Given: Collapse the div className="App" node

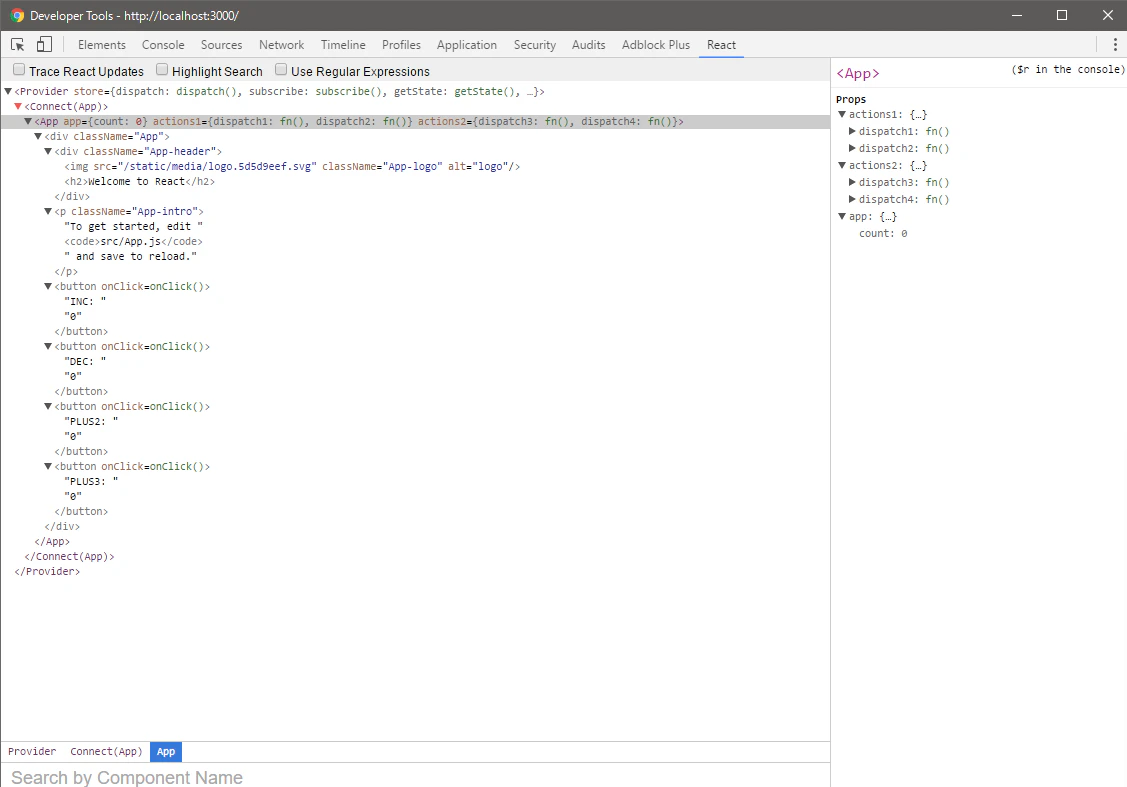Looking at the screenshot, I should pyautogui.click(x=39, y=137).
